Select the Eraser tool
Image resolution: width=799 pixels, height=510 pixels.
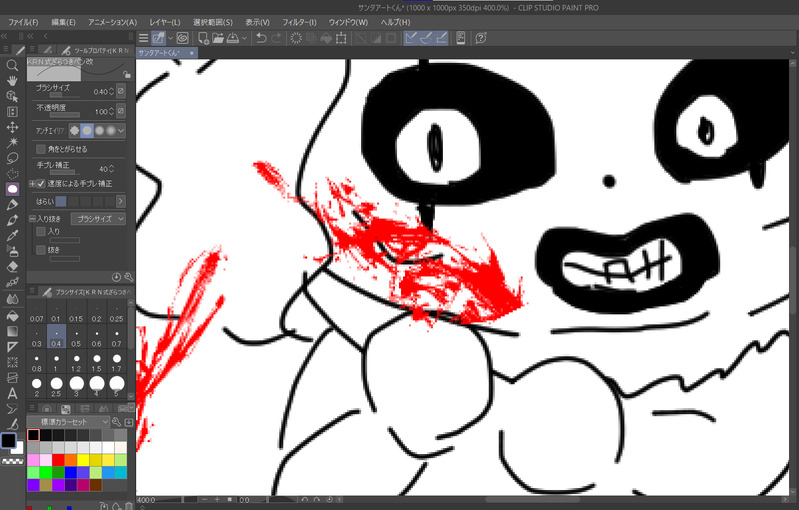12,266
